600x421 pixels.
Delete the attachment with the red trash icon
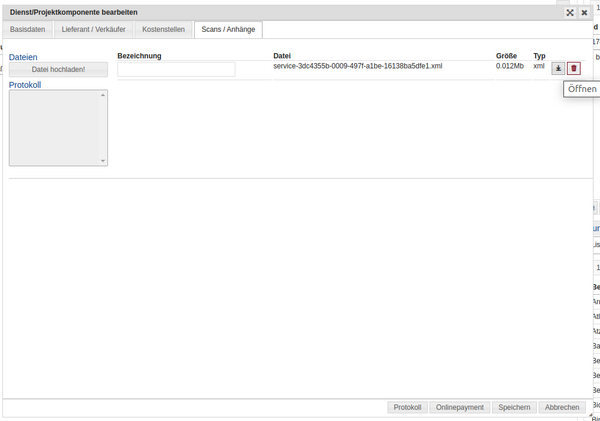coord(574,68)
